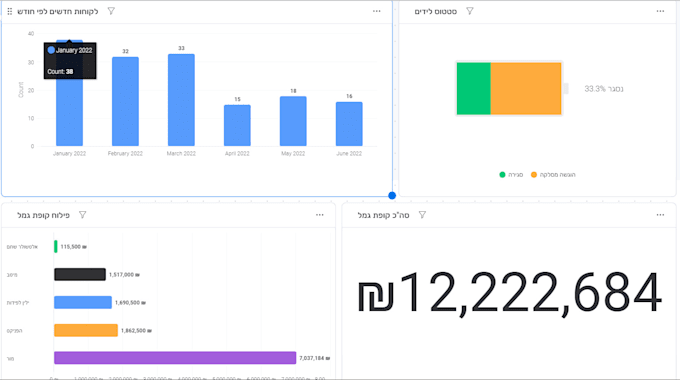Click the vertical 'Count' y-axis title
This screenshot has width=680, height=380.
(x=21, y=89)
